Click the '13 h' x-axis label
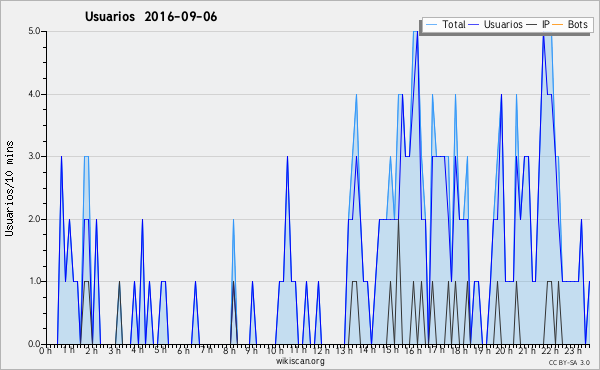Screen dimensions: 600x370 click(344, 350)
